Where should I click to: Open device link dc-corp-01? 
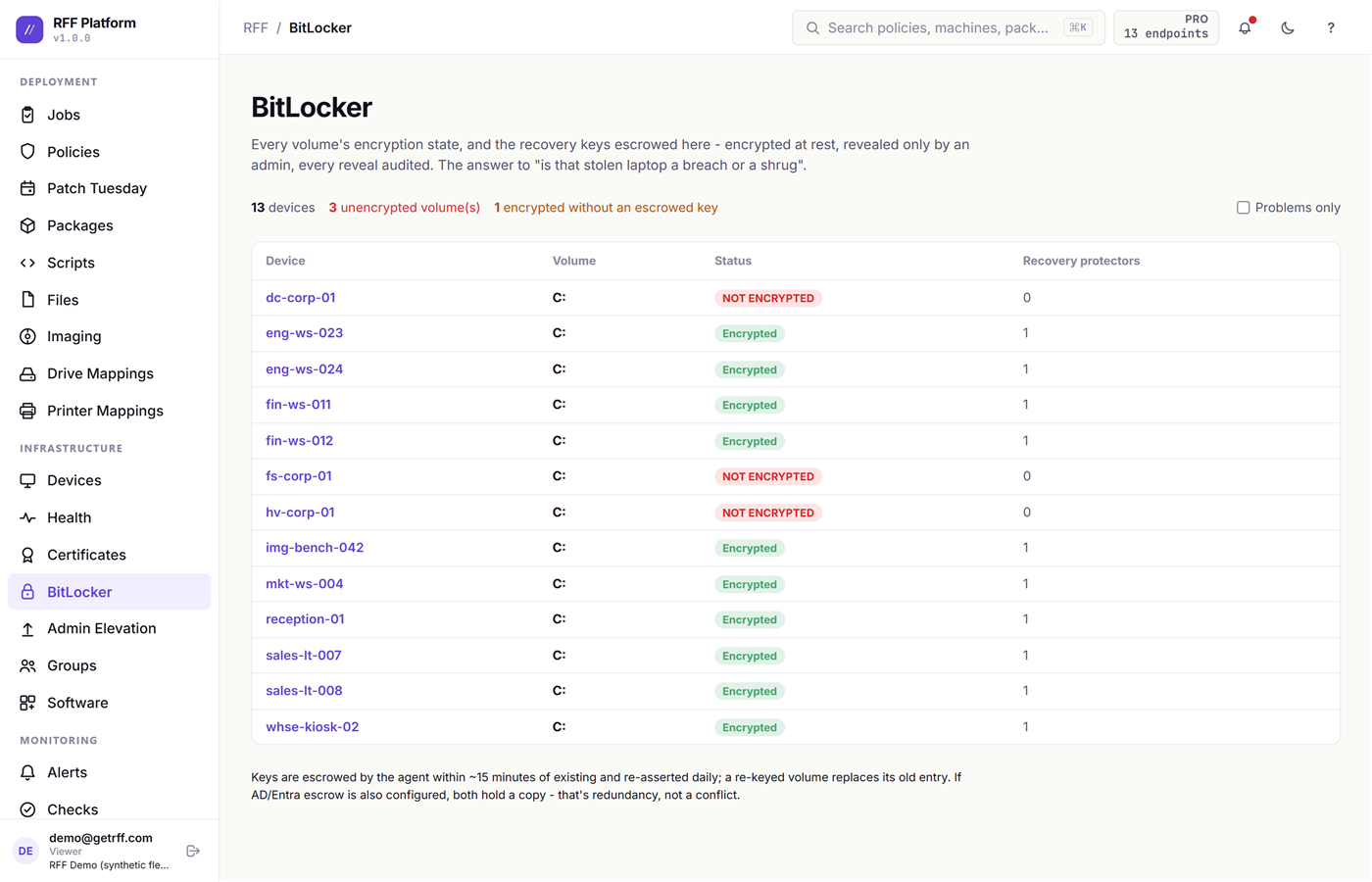point(300,298)
